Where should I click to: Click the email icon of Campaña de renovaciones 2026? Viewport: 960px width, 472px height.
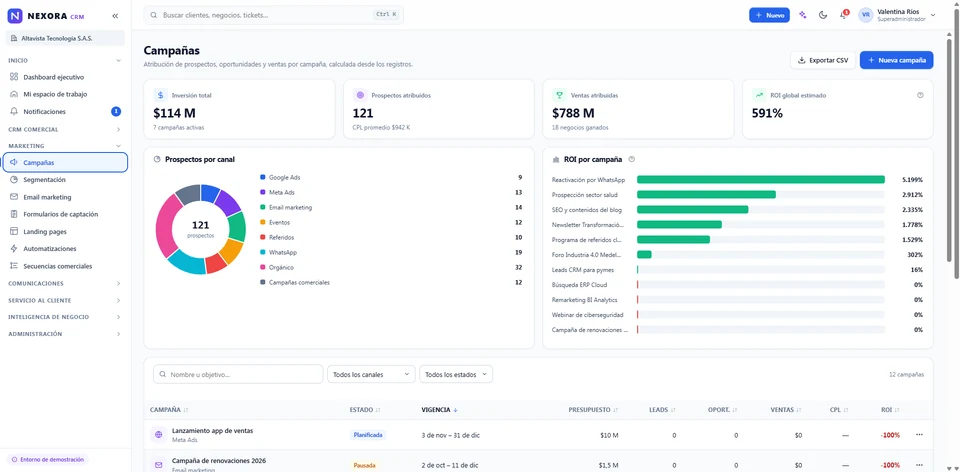(x=159, y=465)
